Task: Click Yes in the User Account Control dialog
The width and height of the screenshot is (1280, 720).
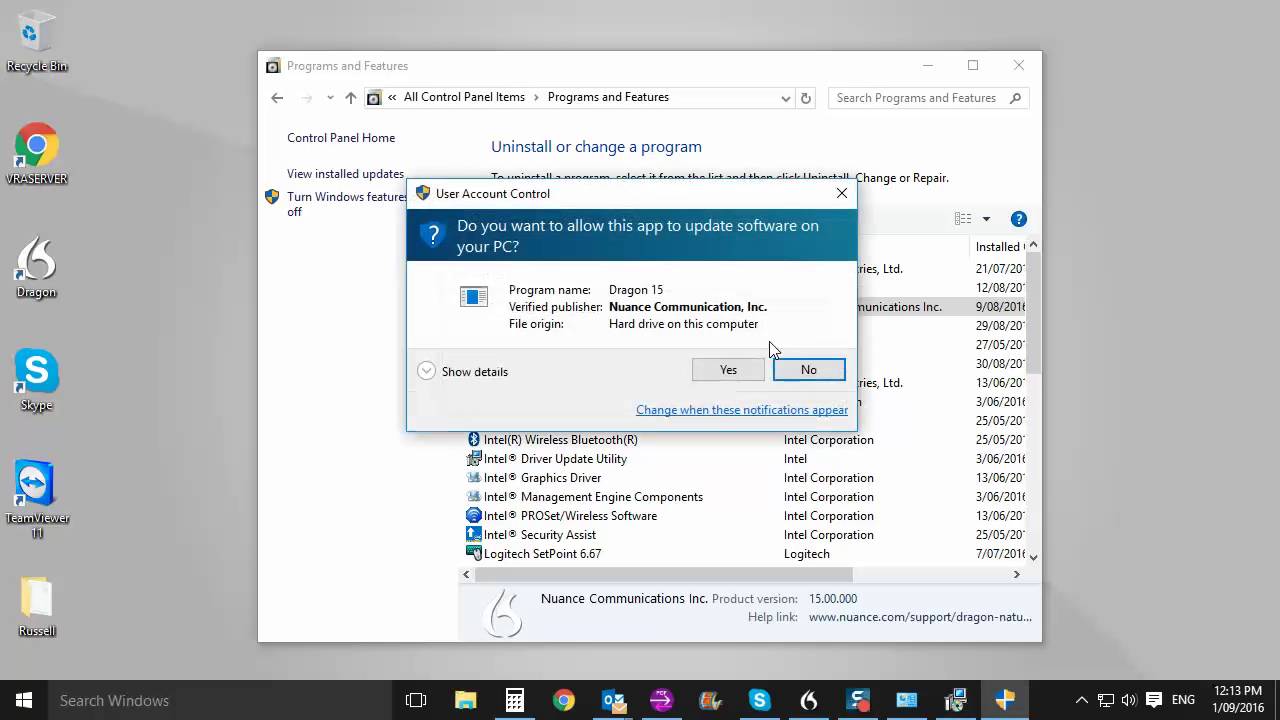Action: (x=728, y=370)
